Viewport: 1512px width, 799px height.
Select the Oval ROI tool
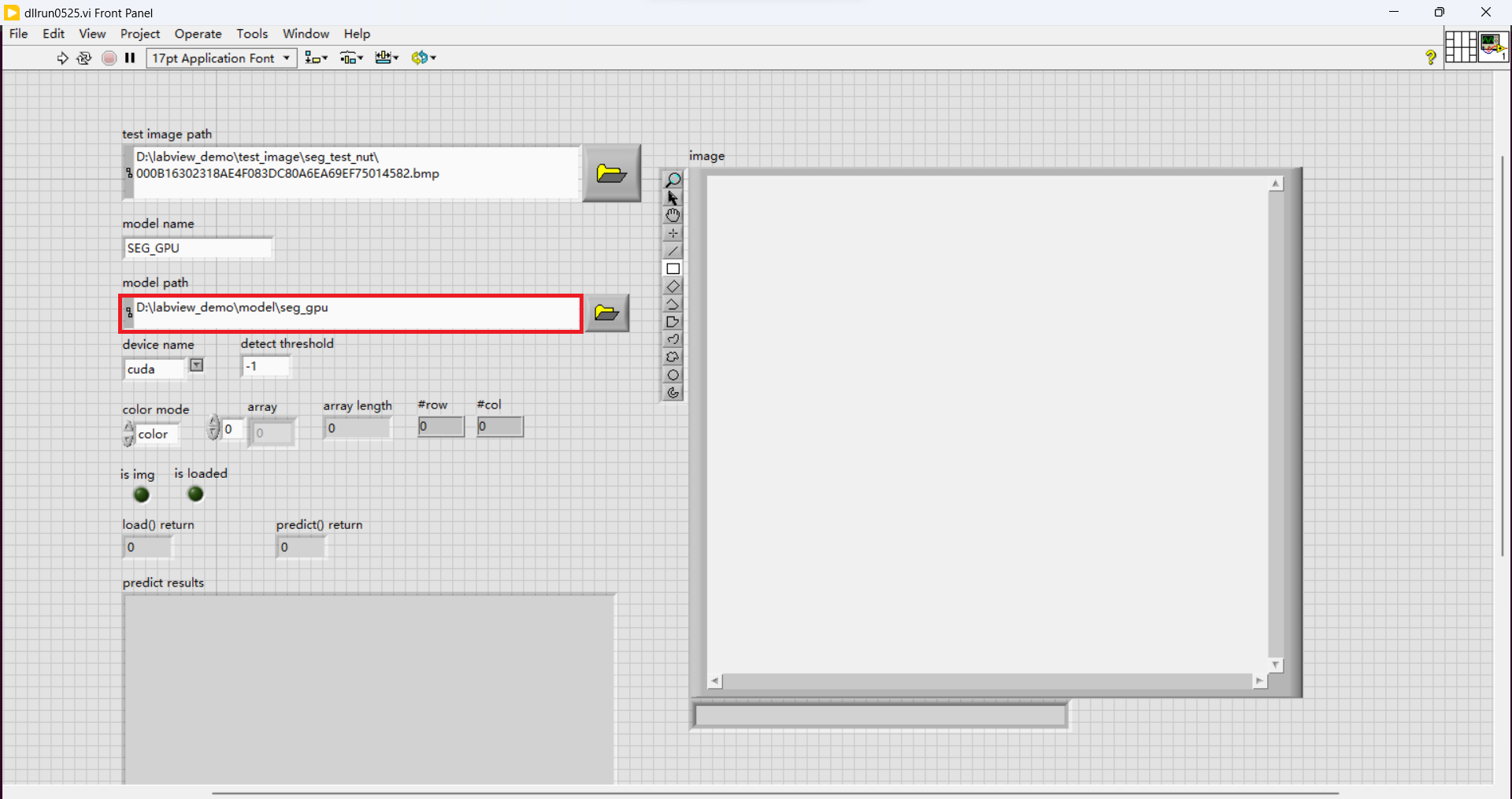(673, 375)
